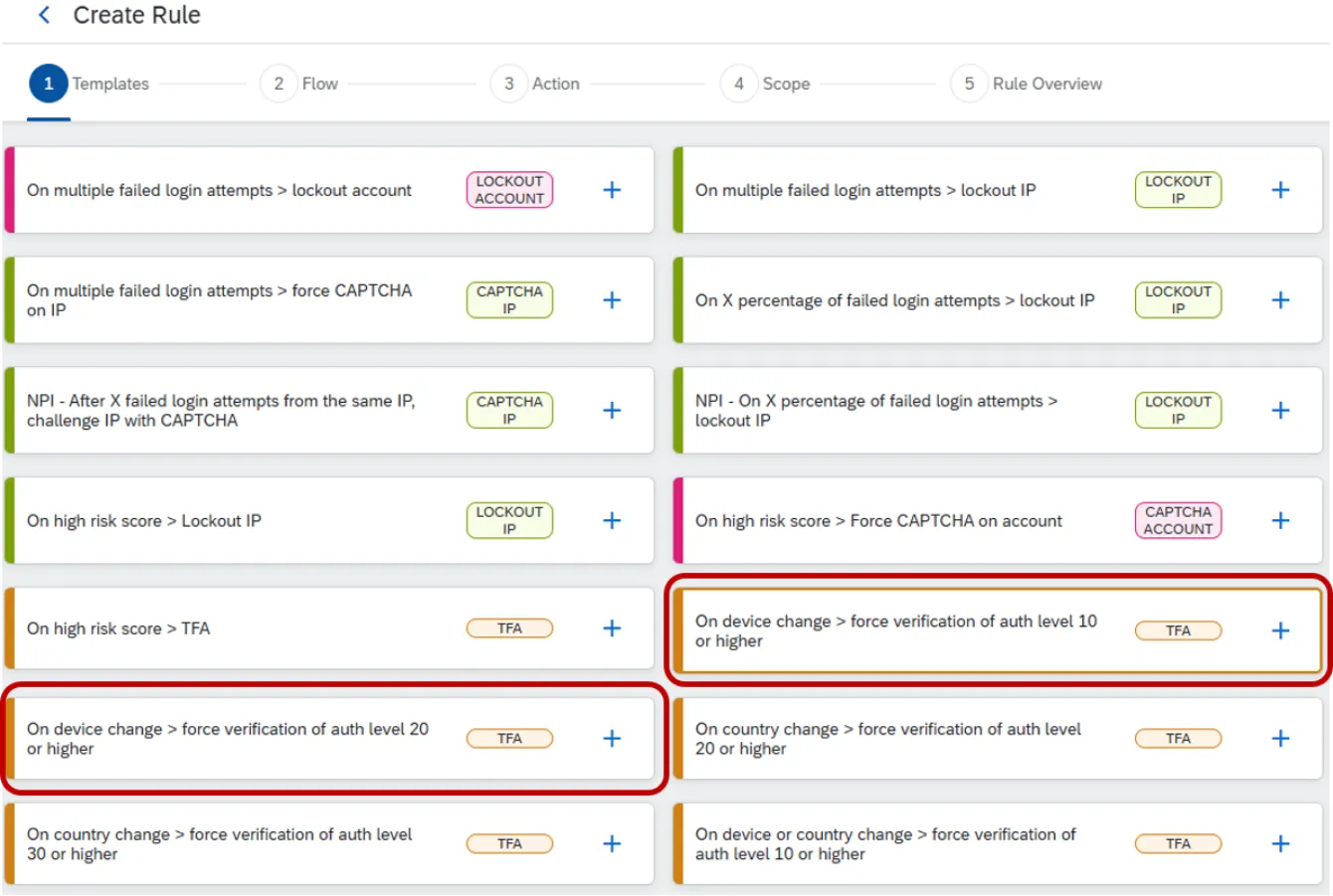Click the CAPTCHA ACCOUNT tag
The height and width of the screenshot is (896, 1333).
[x=1178, y=520]
